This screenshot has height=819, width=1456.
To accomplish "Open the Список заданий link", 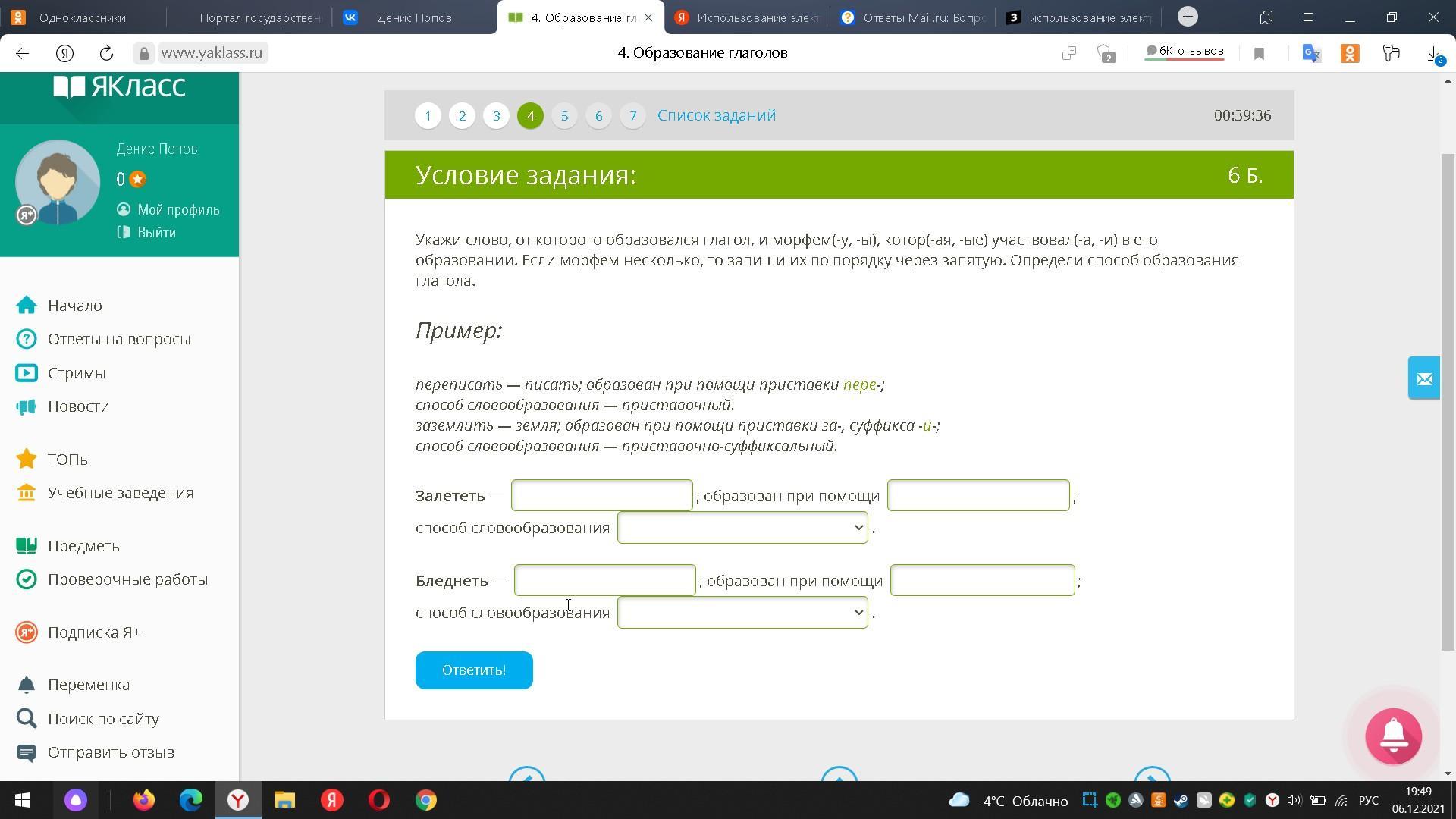I will [716, 115].
